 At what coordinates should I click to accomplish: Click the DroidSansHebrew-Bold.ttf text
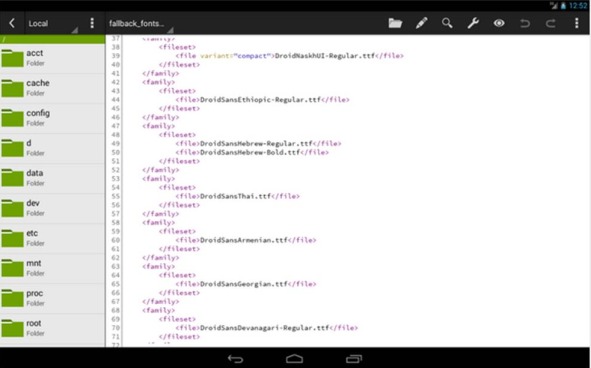(250, 152)
